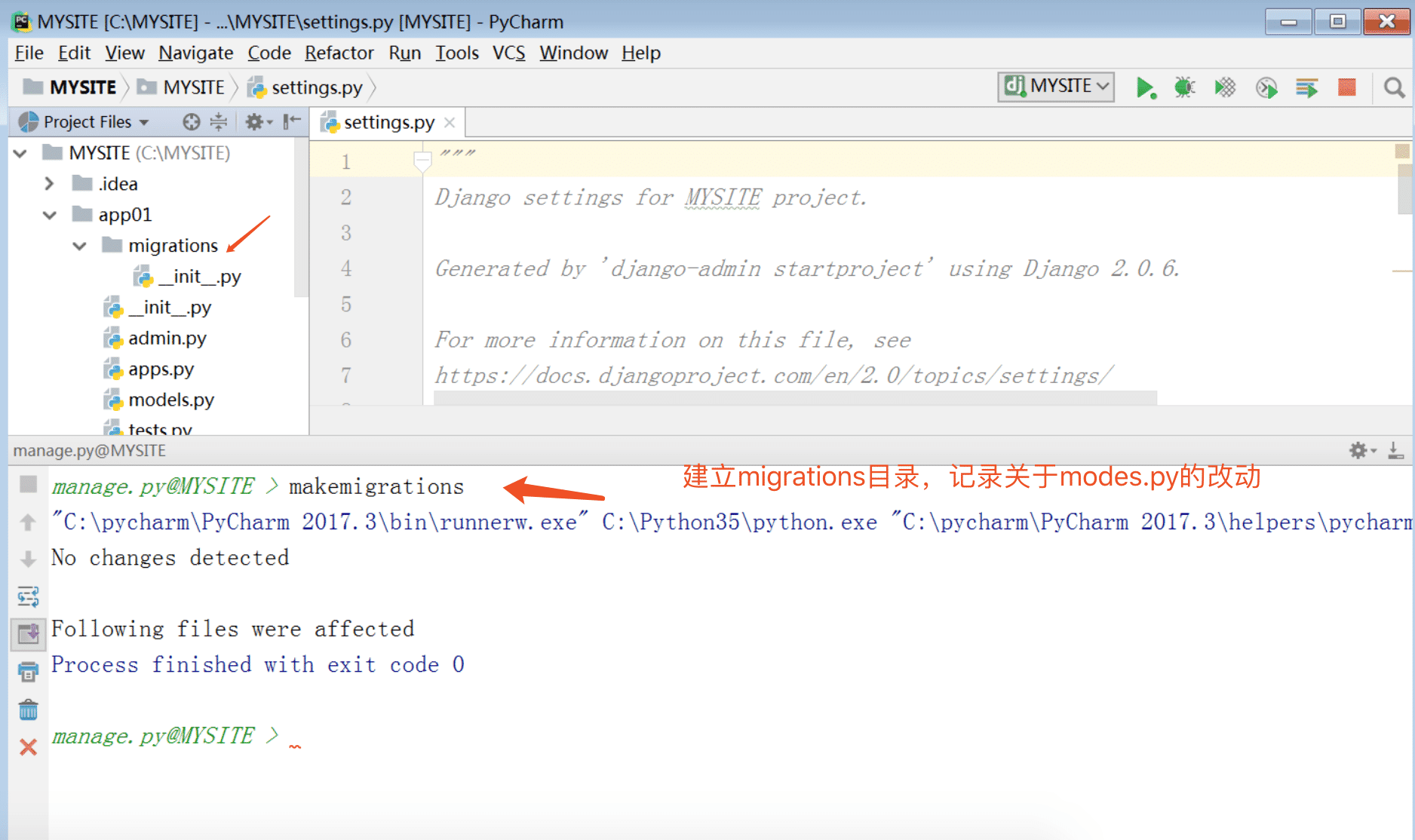Toggle soft-wrap icon in console sidebar
1415x840 pixels.
pyautogui.click(x=28, y=596)
